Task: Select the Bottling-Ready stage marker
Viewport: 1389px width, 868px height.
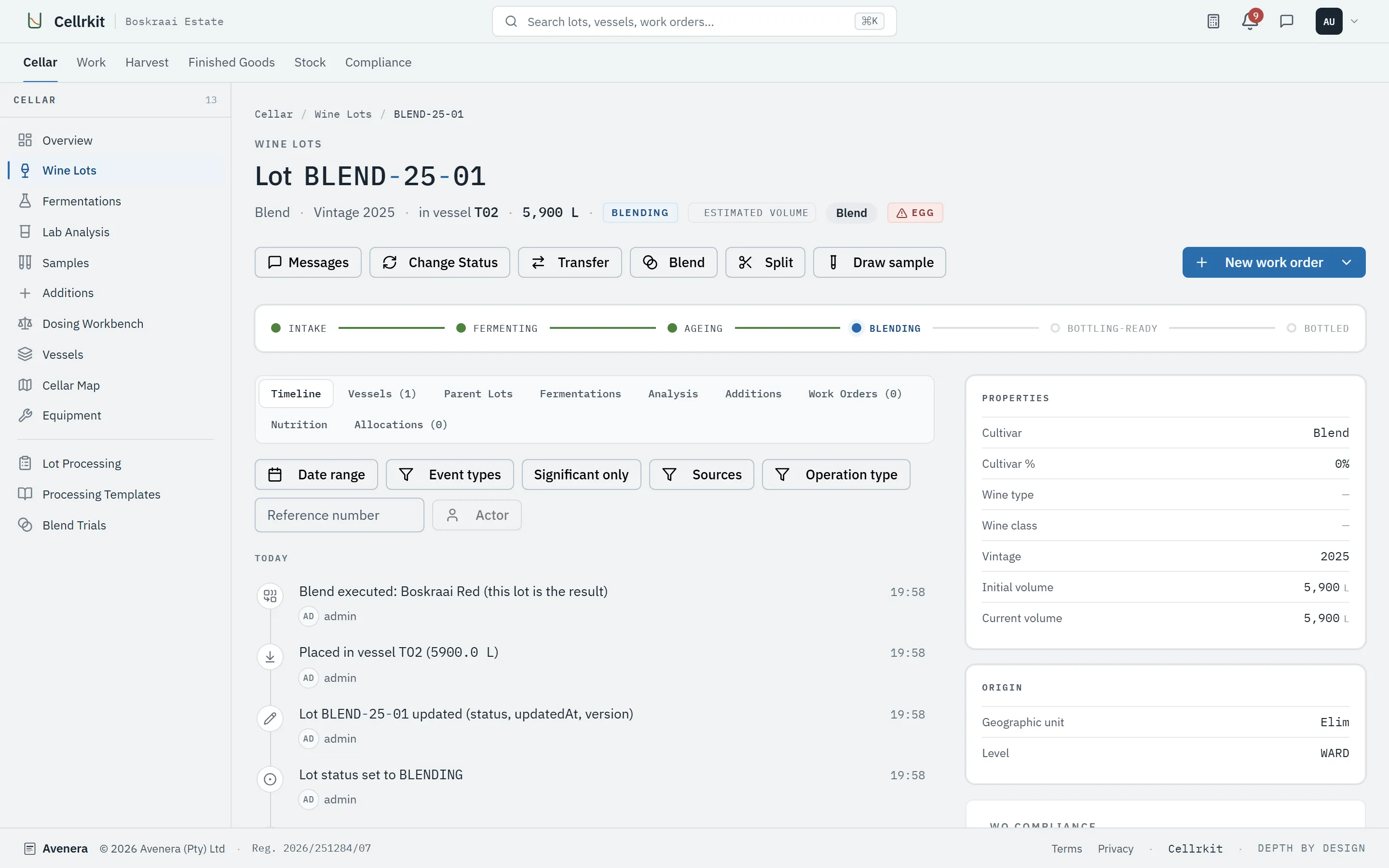Action: pyautogui.click(x=1055, y=328)
